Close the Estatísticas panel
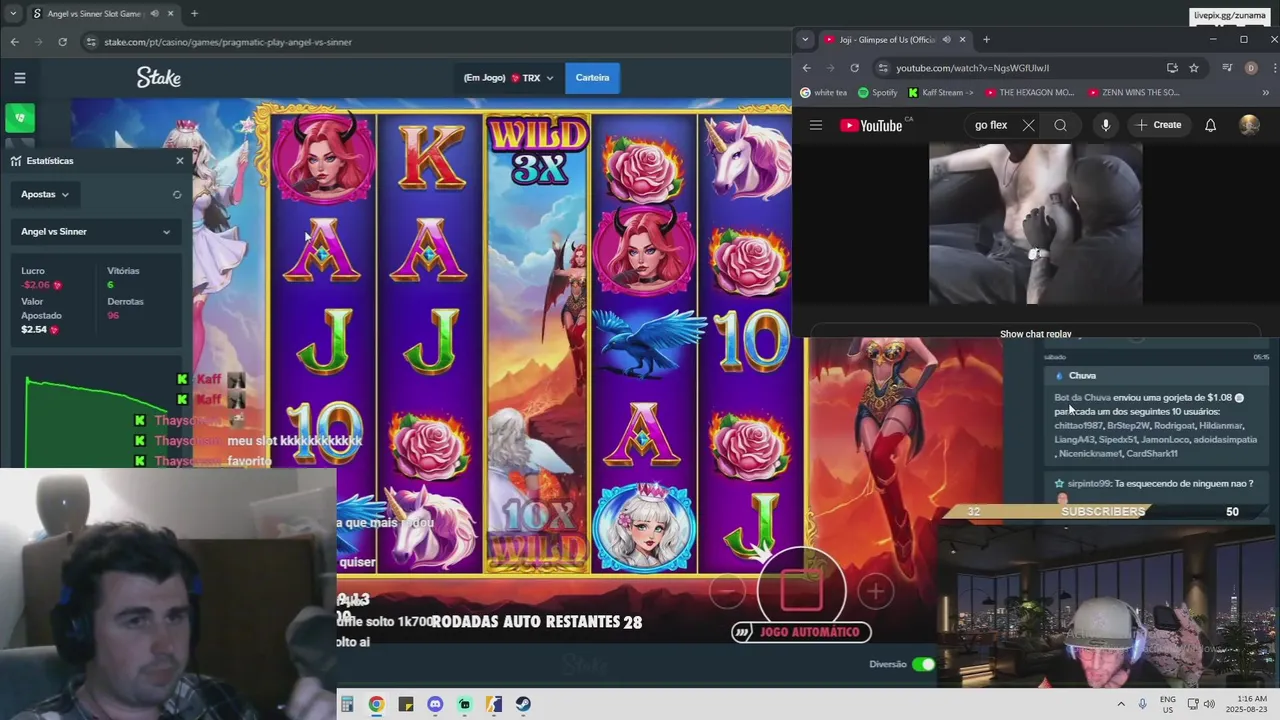This screenshot has height=720, width=1280. [180, 160]
